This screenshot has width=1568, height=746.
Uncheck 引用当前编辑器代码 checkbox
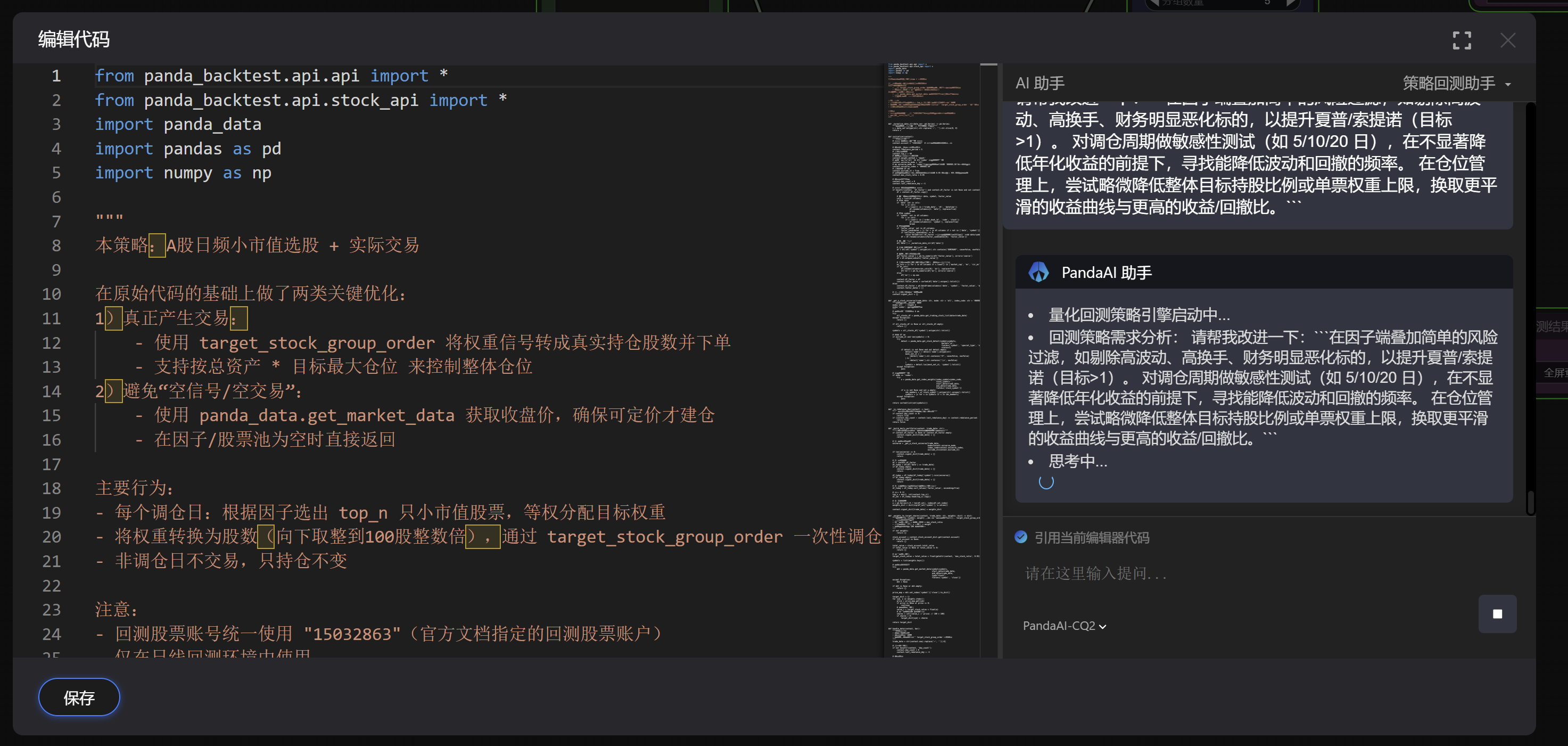[1021, 537]
